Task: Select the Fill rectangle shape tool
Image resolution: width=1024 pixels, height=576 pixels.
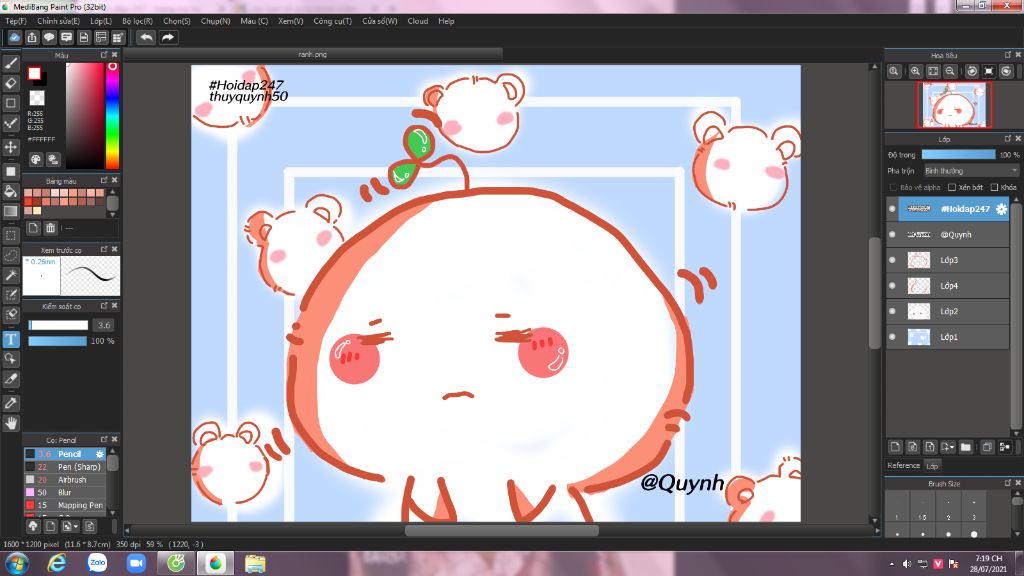Action: [10, 171]
